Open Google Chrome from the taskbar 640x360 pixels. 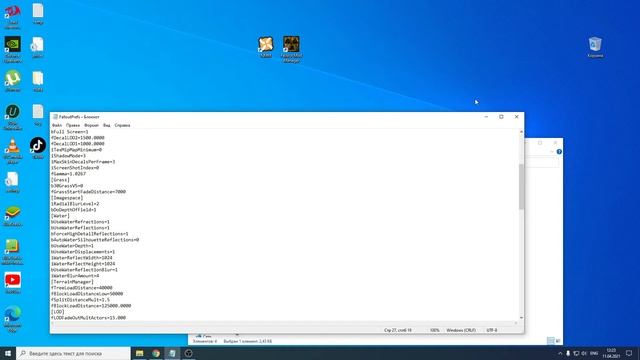point(156,353)
